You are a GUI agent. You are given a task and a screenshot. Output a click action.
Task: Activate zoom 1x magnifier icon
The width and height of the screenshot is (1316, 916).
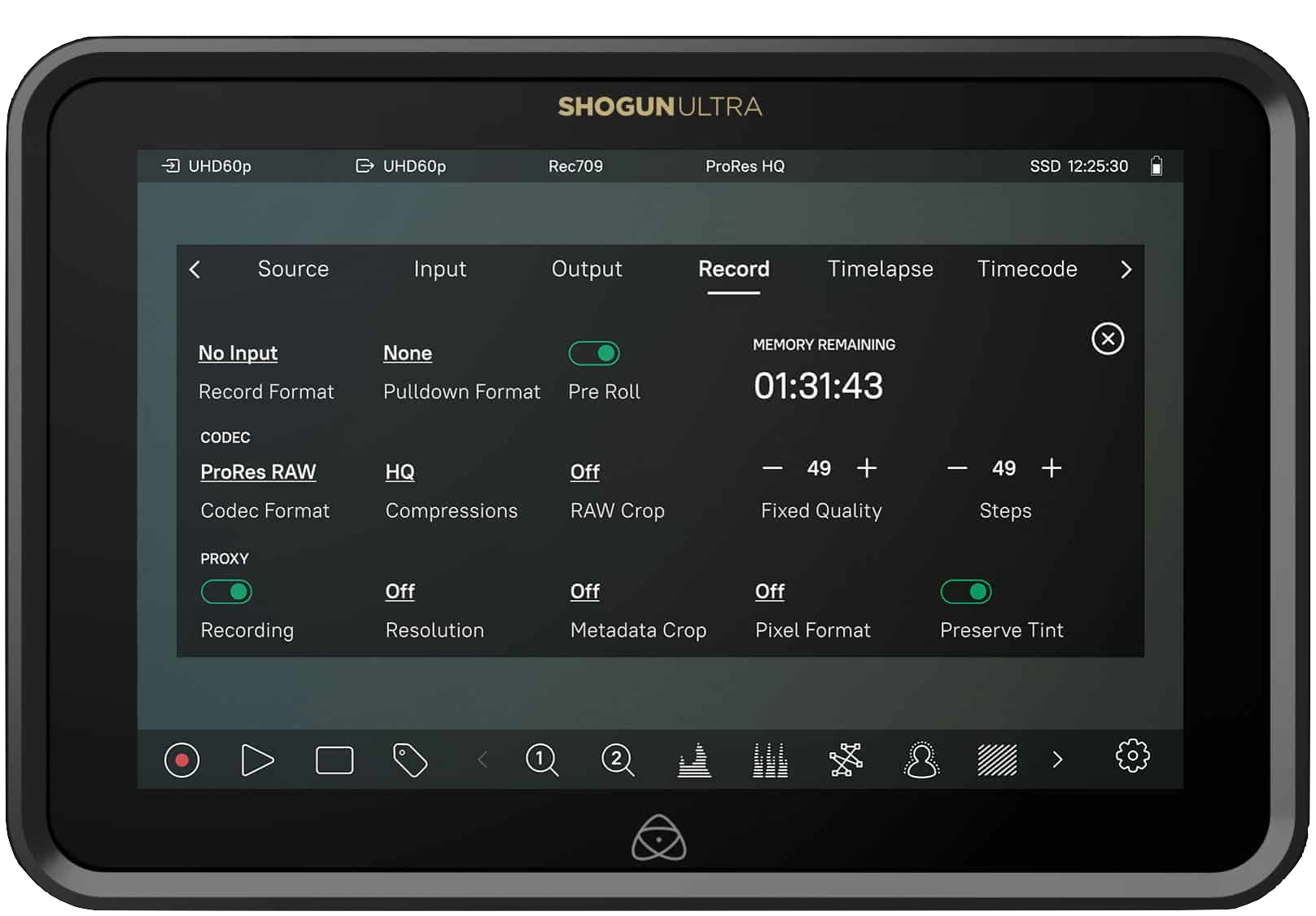pos(542,760)
